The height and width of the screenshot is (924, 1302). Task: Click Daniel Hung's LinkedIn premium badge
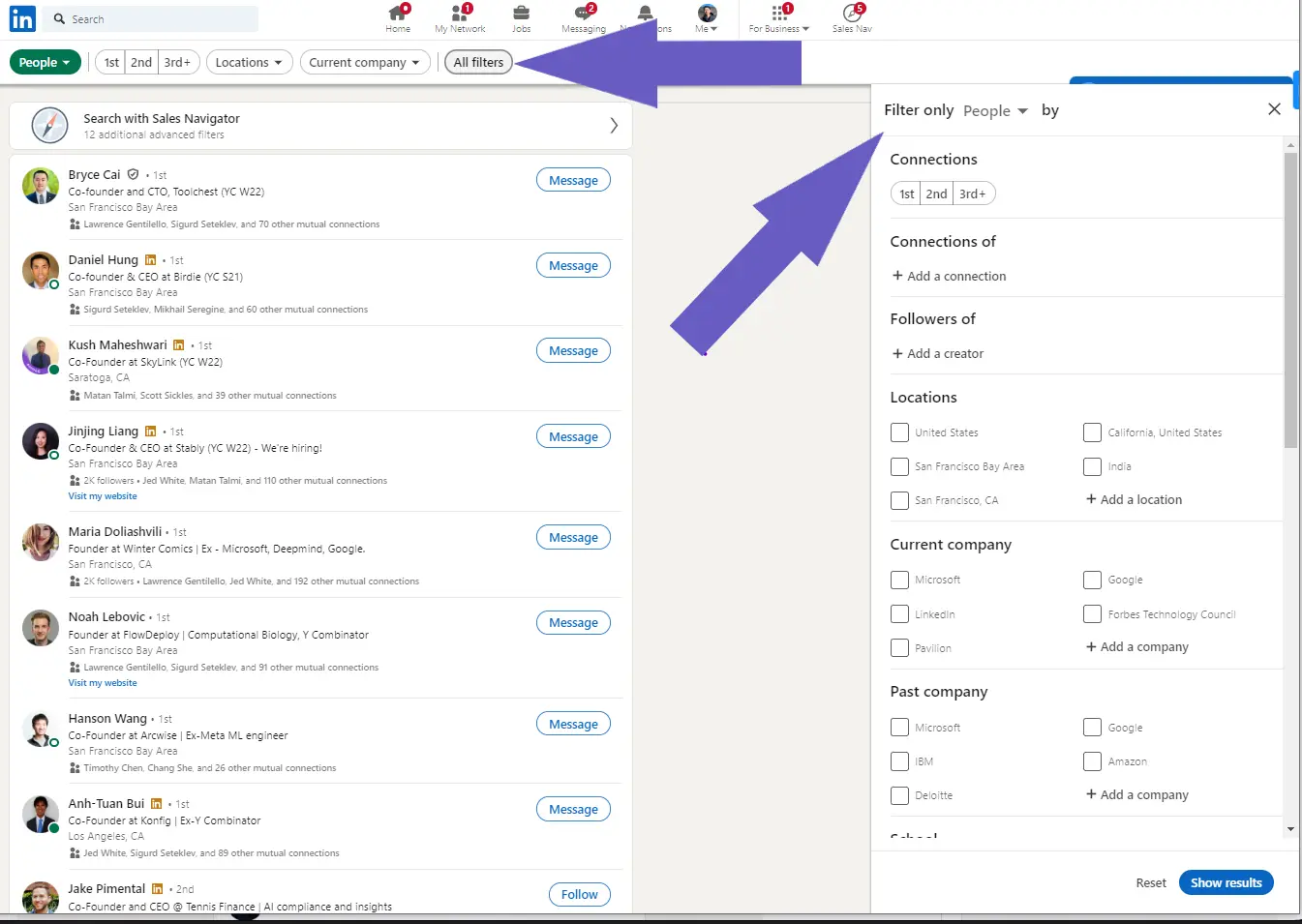tap(150, 259)
